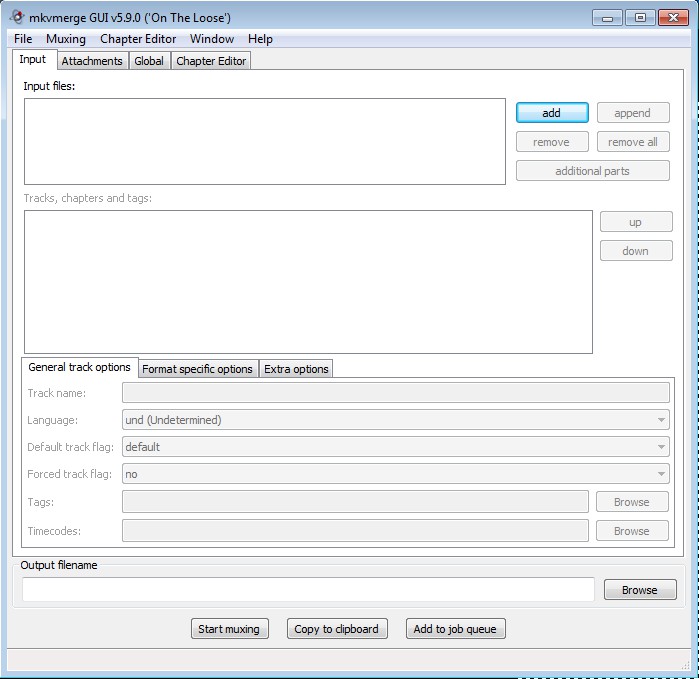Viewport: 699px width, 679px height.
Task: Click the Timecodes file path field
Action: click(x=355, y=531)
